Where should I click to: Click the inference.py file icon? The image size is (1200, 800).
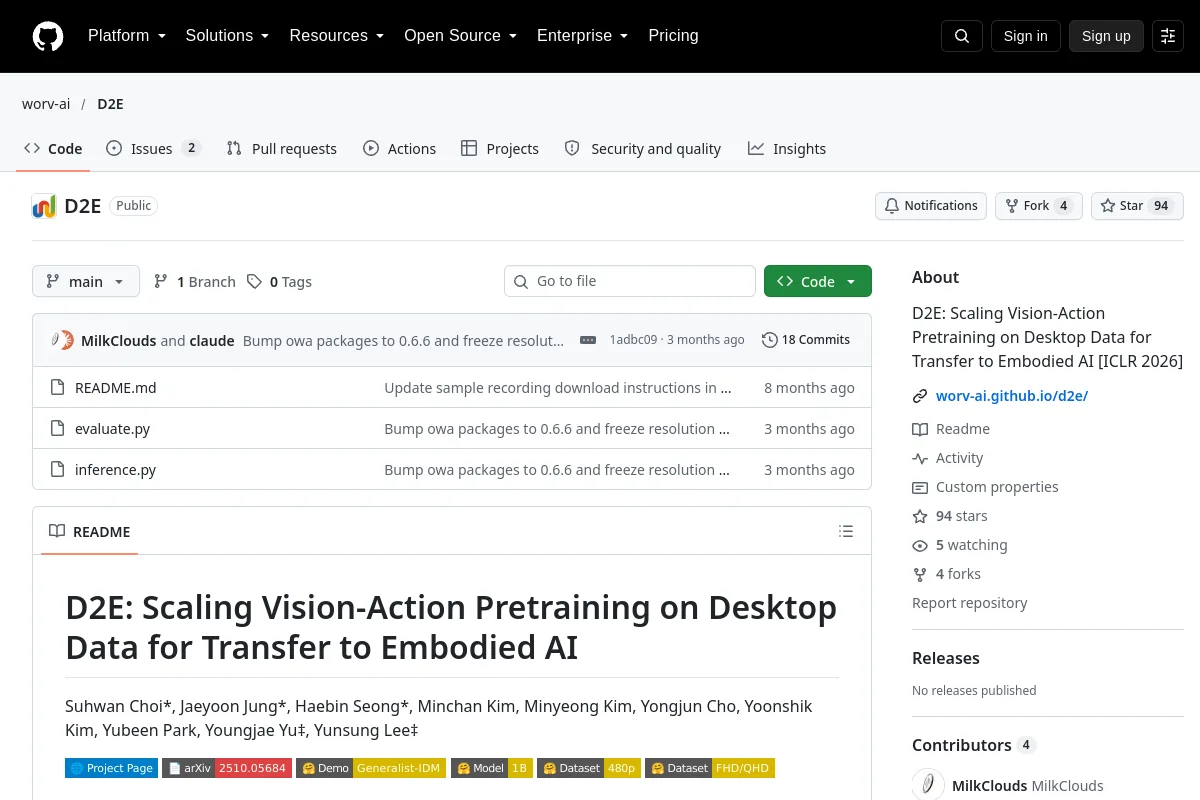pos(57,470)
